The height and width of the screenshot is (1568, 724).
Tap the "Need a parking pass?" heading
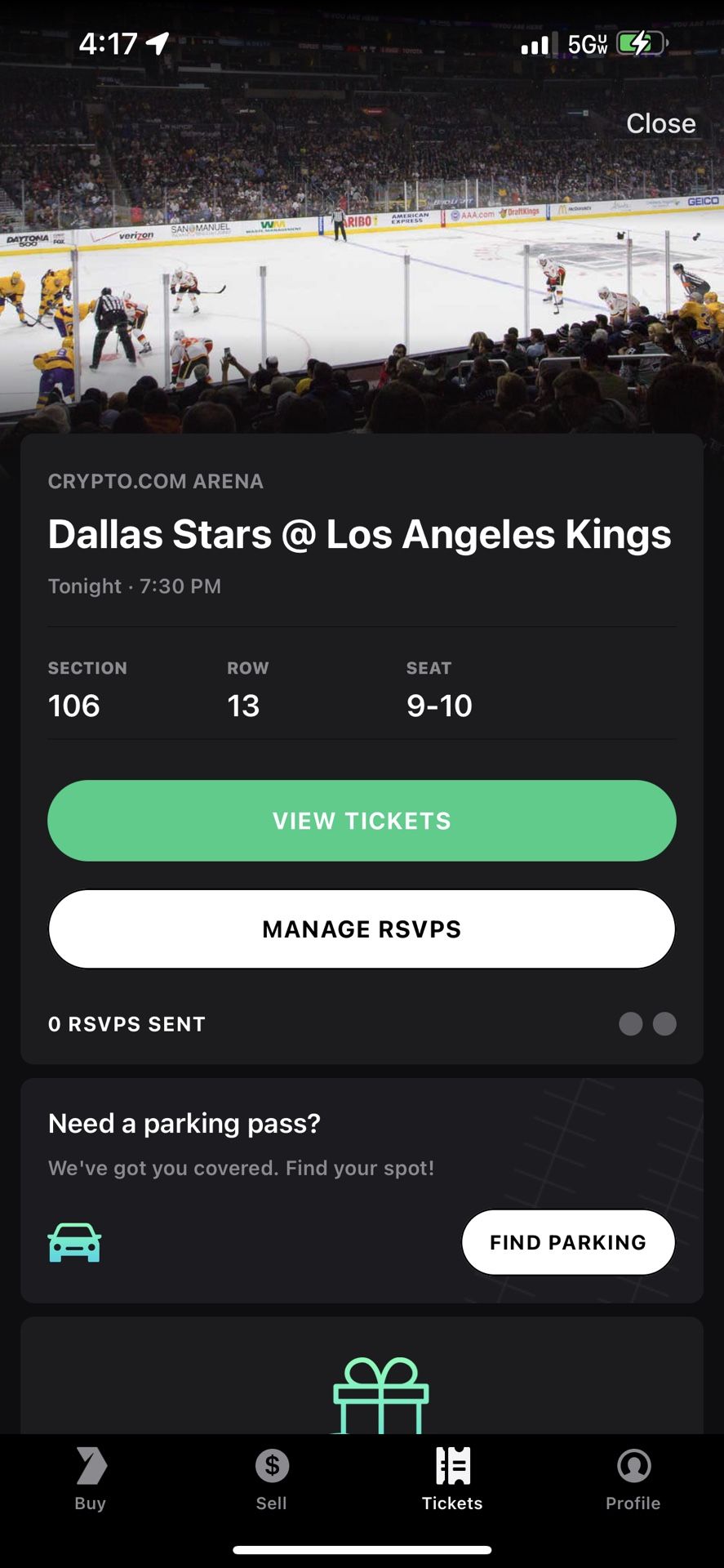point(184,1124)
